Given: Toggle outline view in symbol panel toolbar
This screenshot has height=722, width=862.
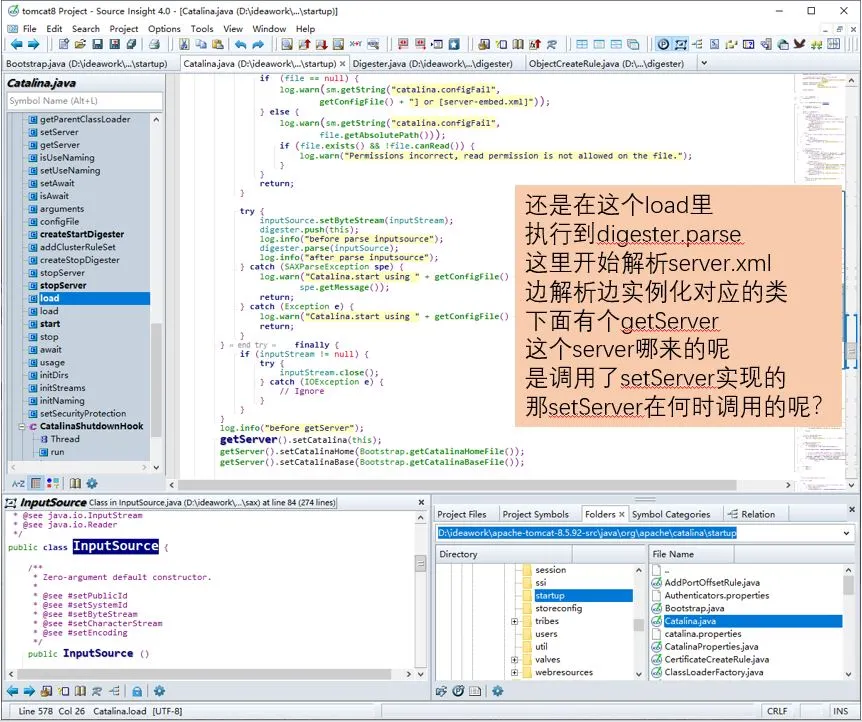Looking at the screenshot, I should coord(36,483).
